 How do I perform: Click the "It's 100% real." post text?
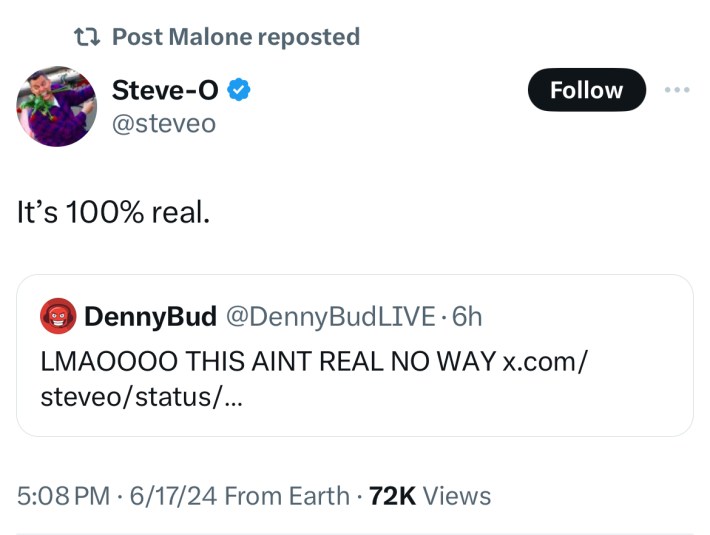pos(113,213)
